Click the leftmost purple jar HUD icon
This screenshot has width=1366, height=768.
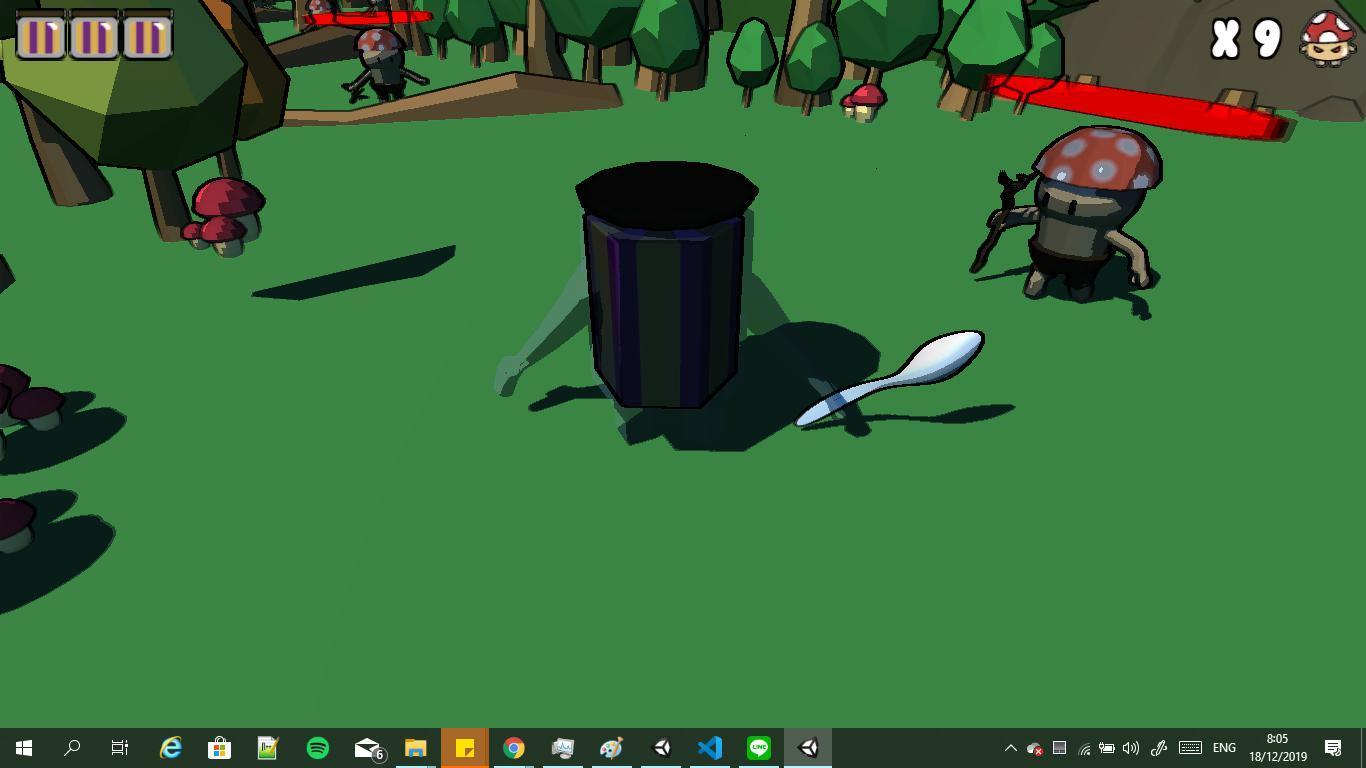click(41, 37)
